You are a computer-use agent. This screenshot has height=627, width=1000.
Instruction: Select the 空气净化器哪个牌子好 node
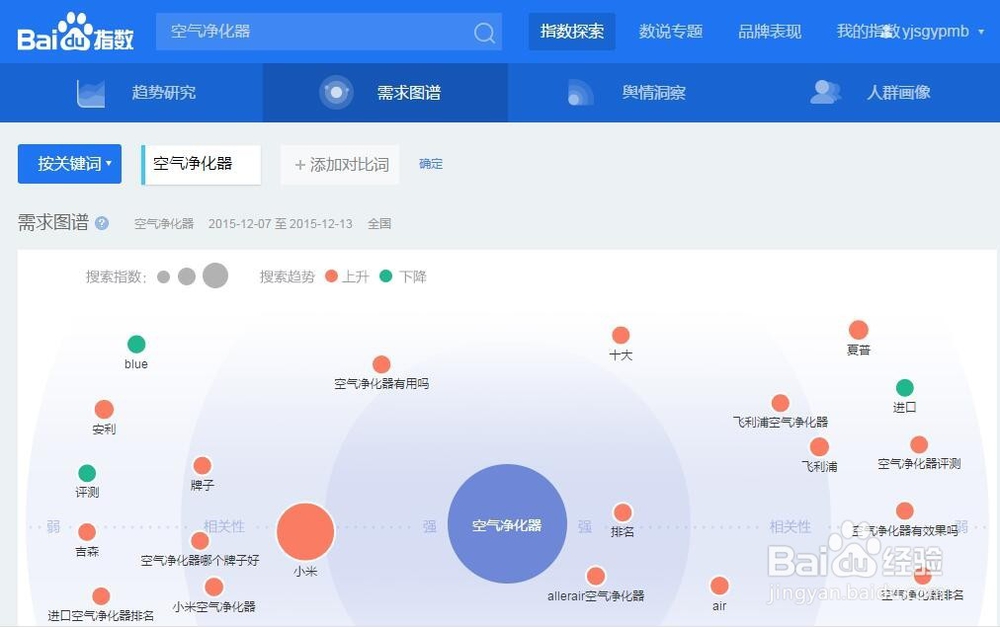coord(200,542)
